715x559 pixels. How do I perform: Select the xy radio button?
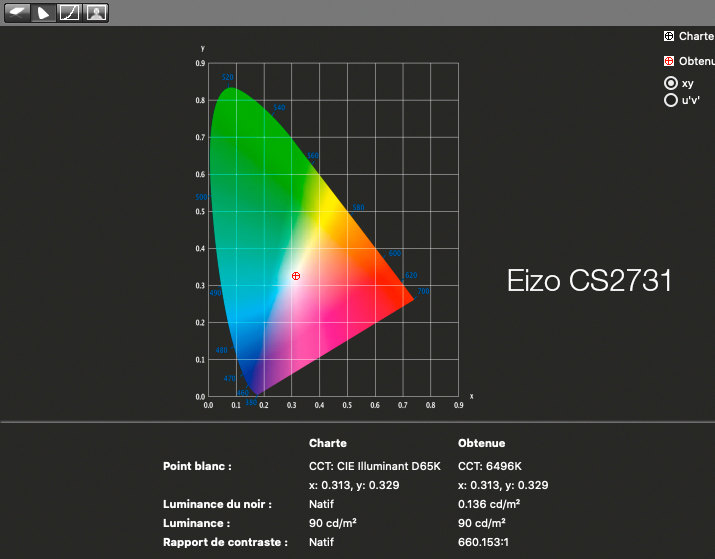(x=671, y=83)
